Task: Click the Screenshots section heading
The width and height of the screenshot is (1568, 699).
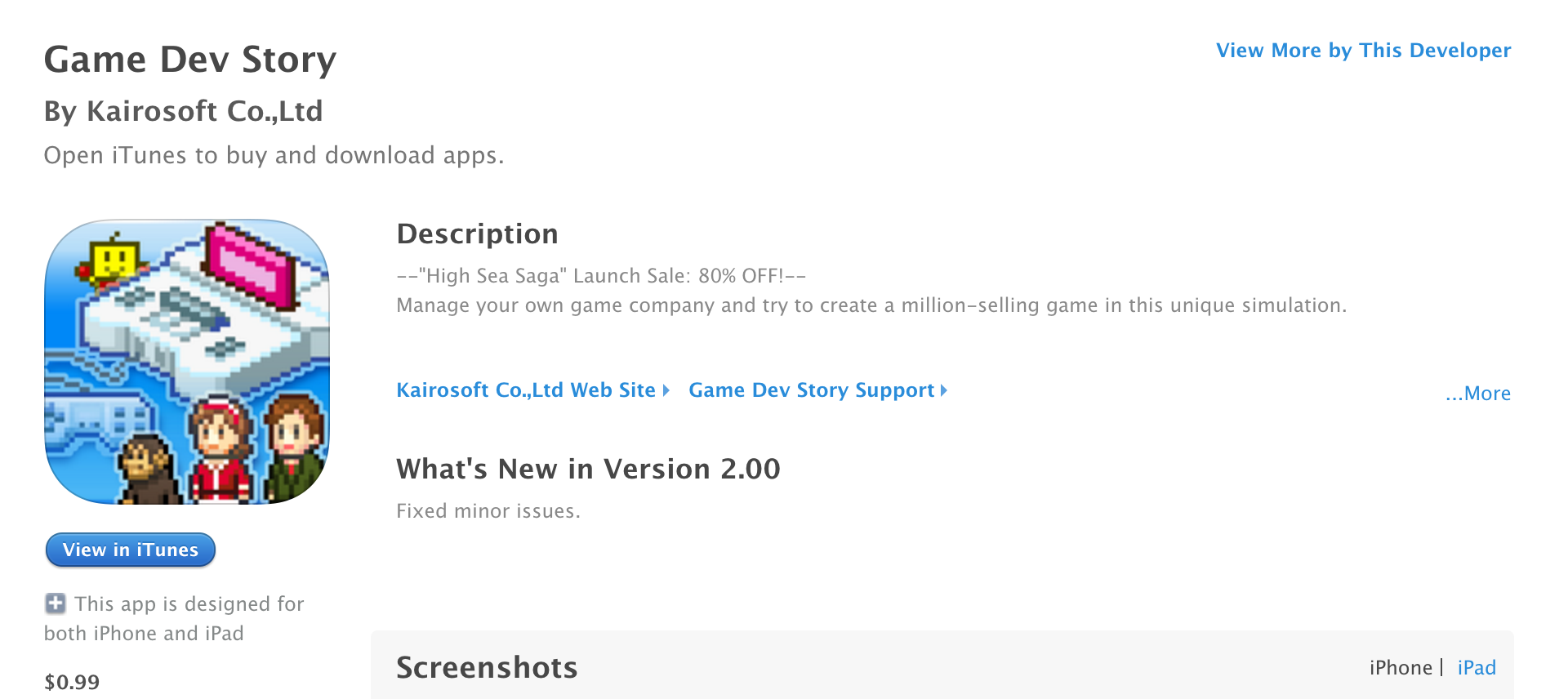Action: (x=486, y=667)
